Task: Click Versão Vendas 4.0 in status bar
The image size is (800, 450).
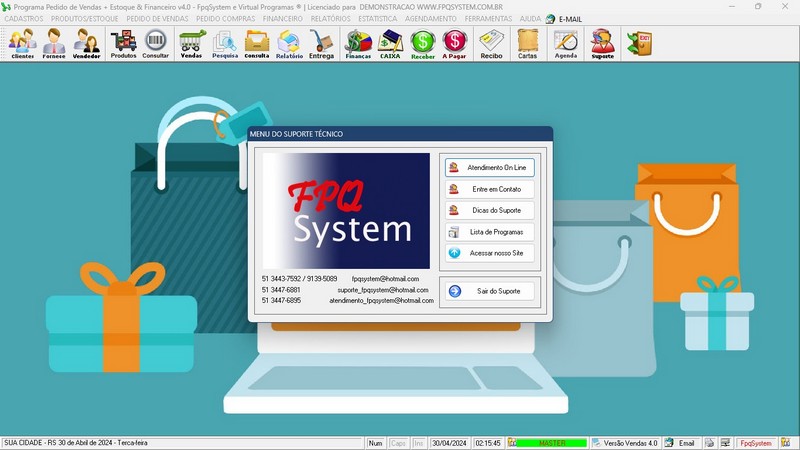Action: [x=630, y=443]
